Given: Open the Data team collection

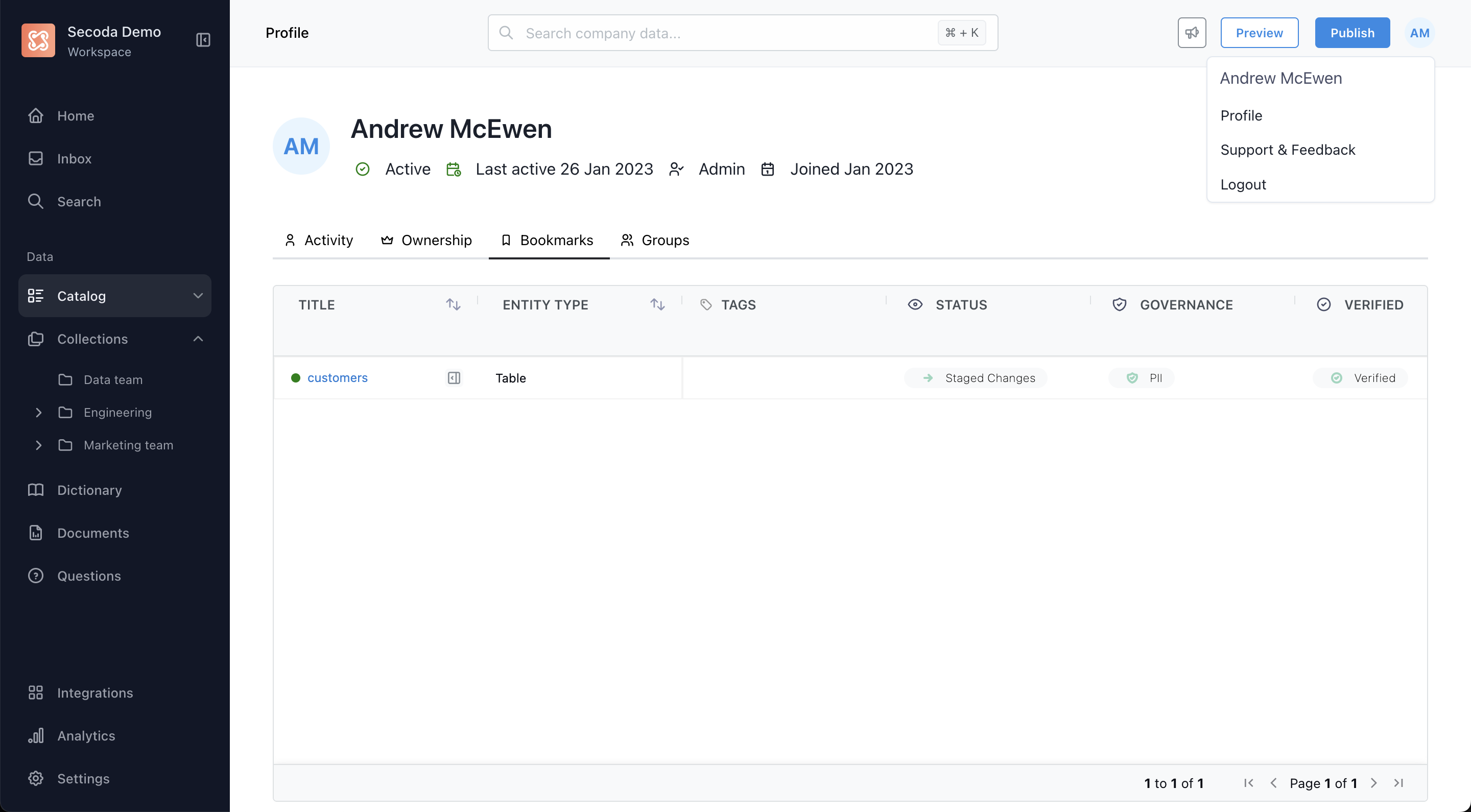Looking at the screenshot, I should point(113,380).
